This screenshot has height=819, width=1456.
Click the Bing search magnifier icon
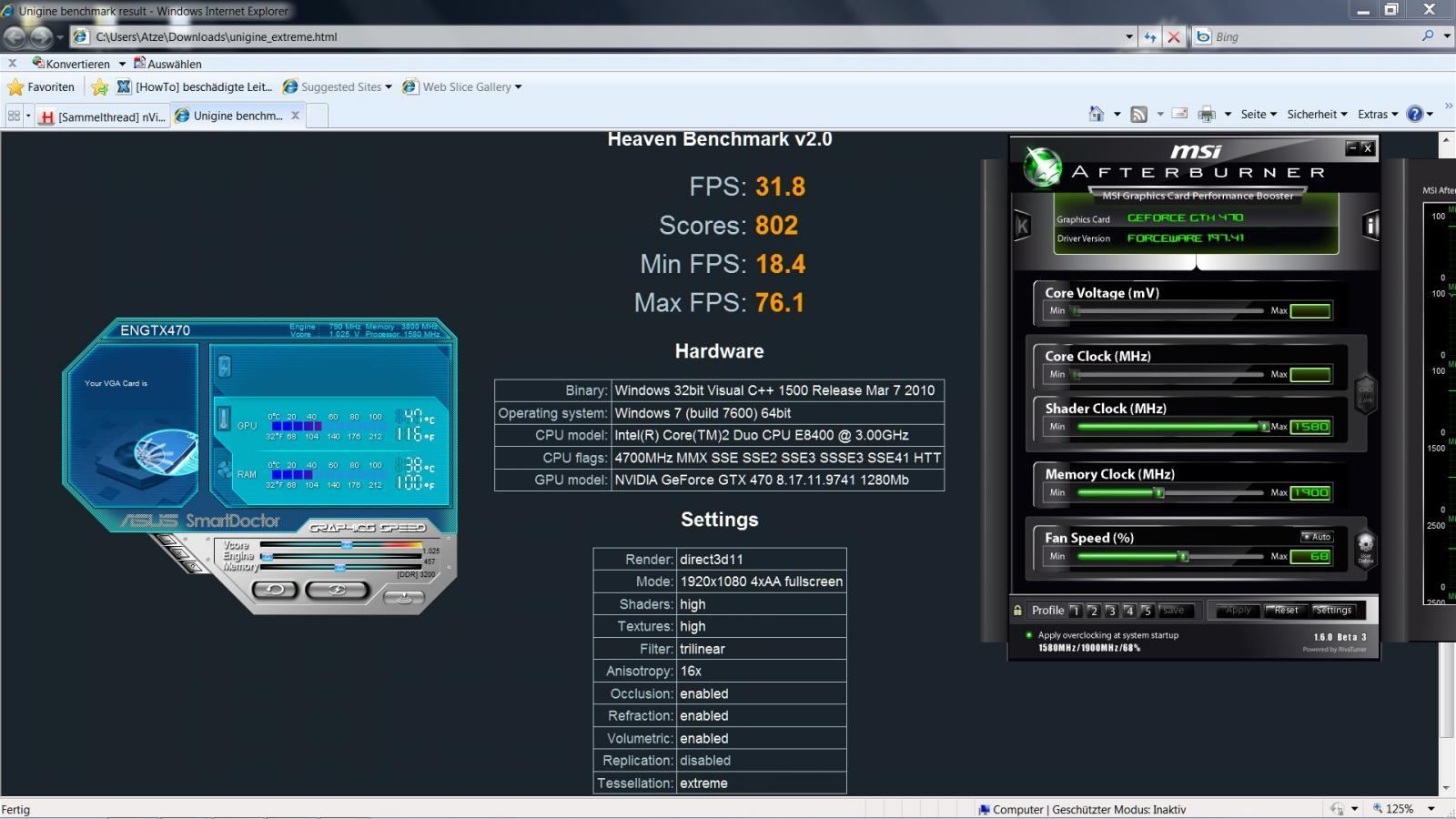1428,36
